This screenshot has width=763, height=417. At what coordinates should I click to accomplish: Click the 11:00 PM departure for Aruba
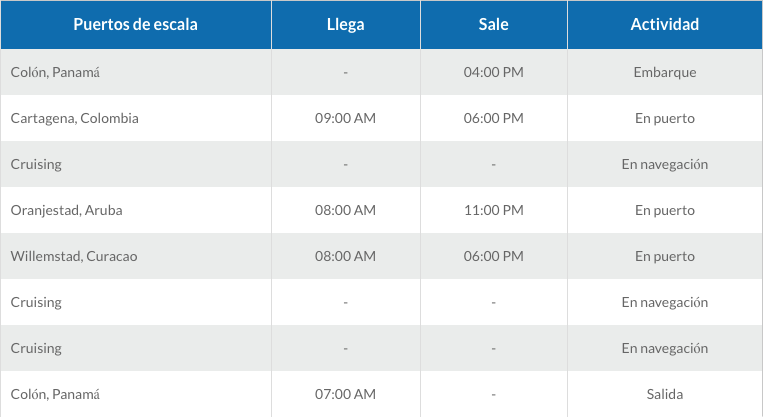click(494, 210)
